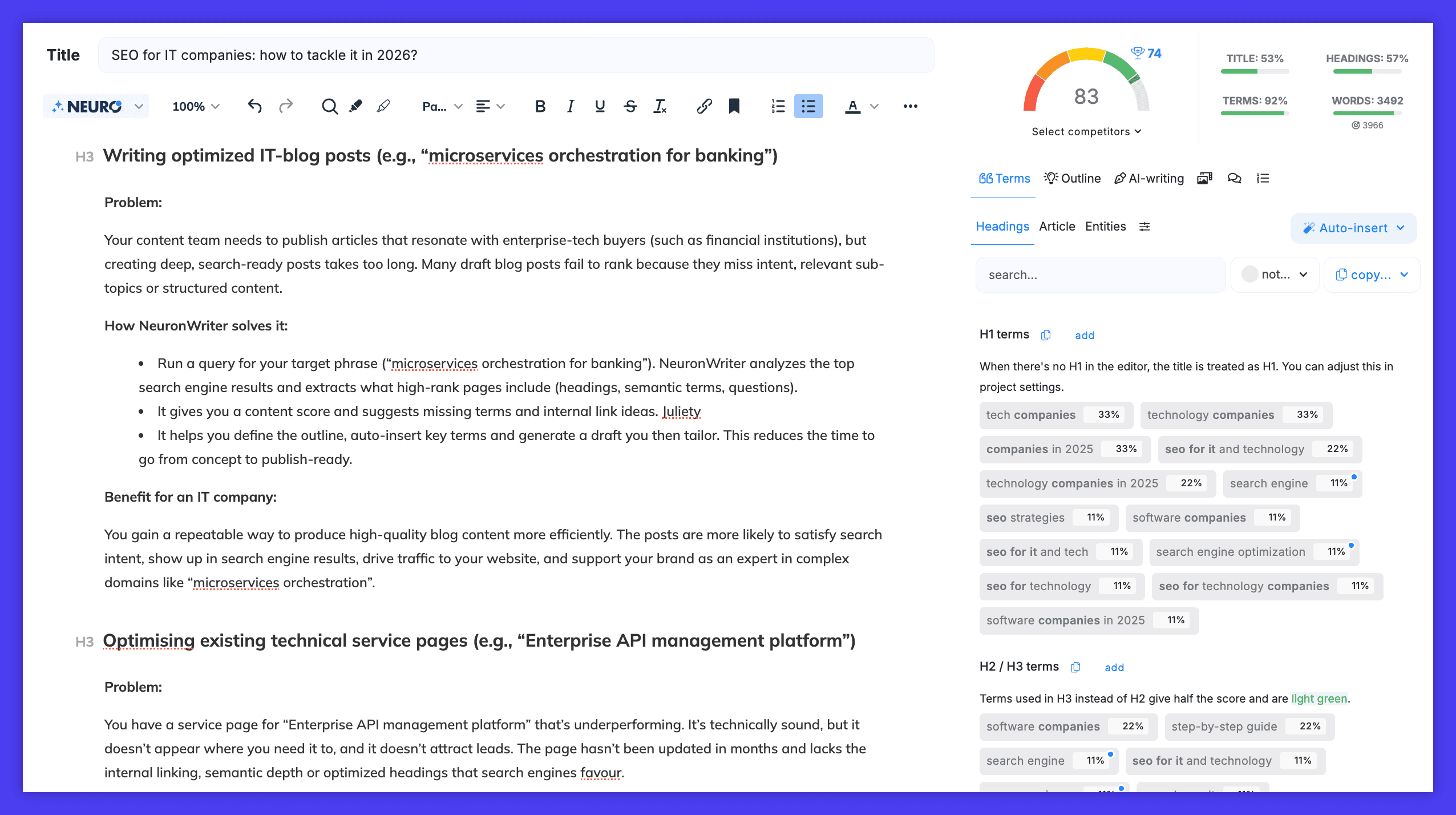Toggle the bulleted list button

tap(808, 106)
